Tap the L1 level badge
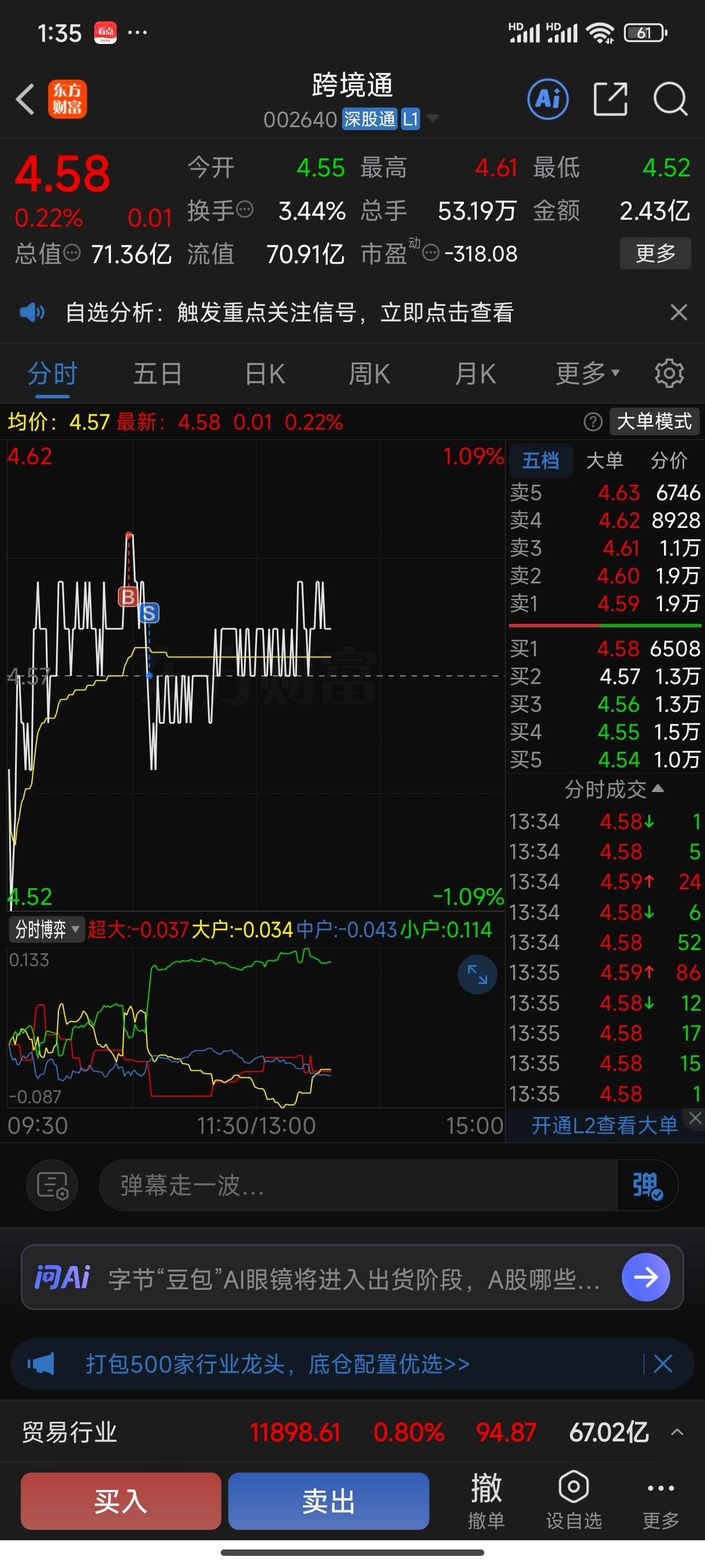The image size is (705, 1568). pyautogui.click(x=411, y=119)
